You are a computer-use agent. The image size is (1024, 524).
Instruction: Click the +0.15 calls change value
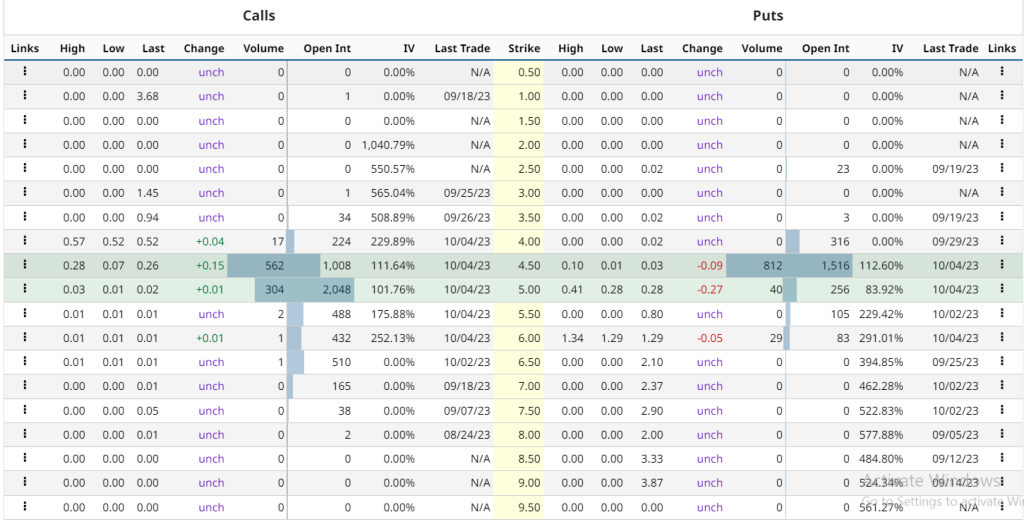pos(209,265)
